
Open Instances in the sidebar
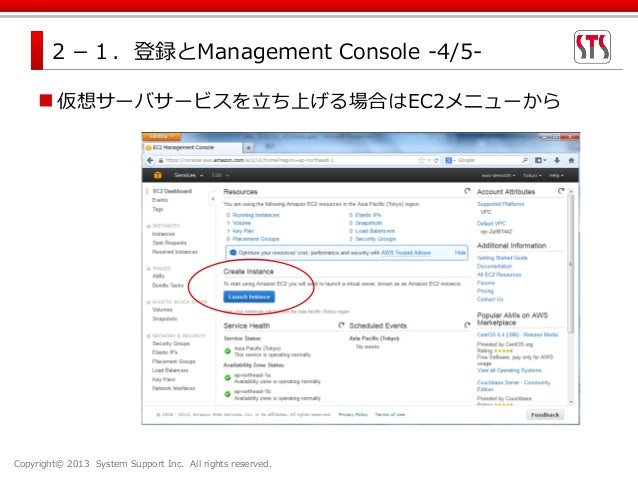coord(163,234)
